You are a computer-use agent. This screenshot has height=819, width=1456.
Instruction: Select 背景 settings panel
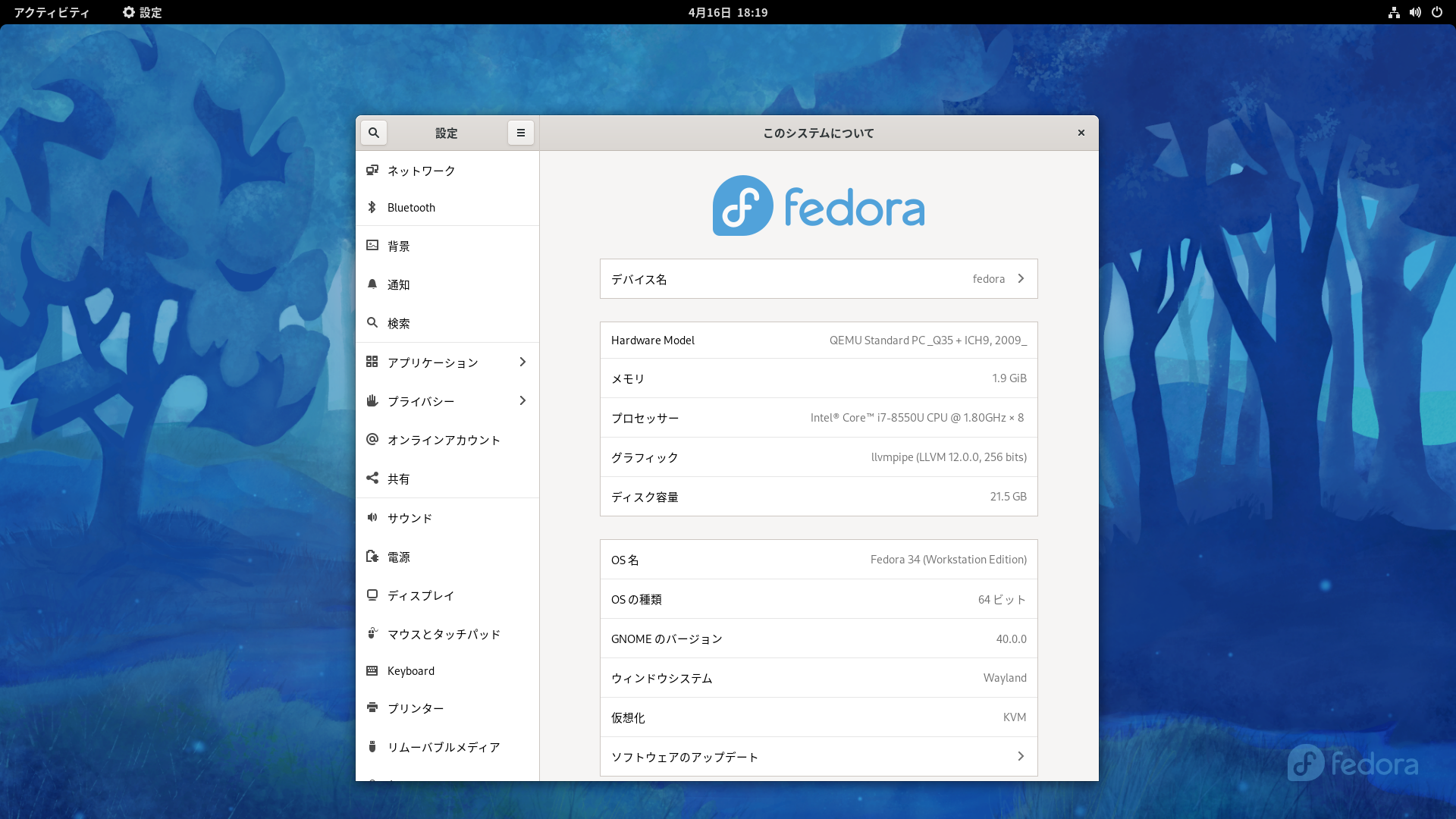pos(399,246)
